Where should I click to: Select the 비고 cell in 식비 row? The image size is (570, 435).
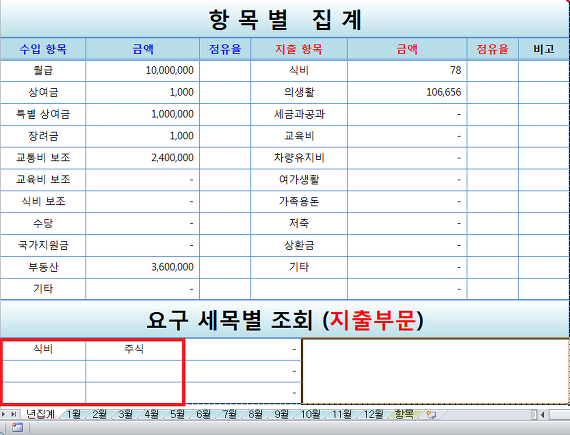[x=544, y=71]
